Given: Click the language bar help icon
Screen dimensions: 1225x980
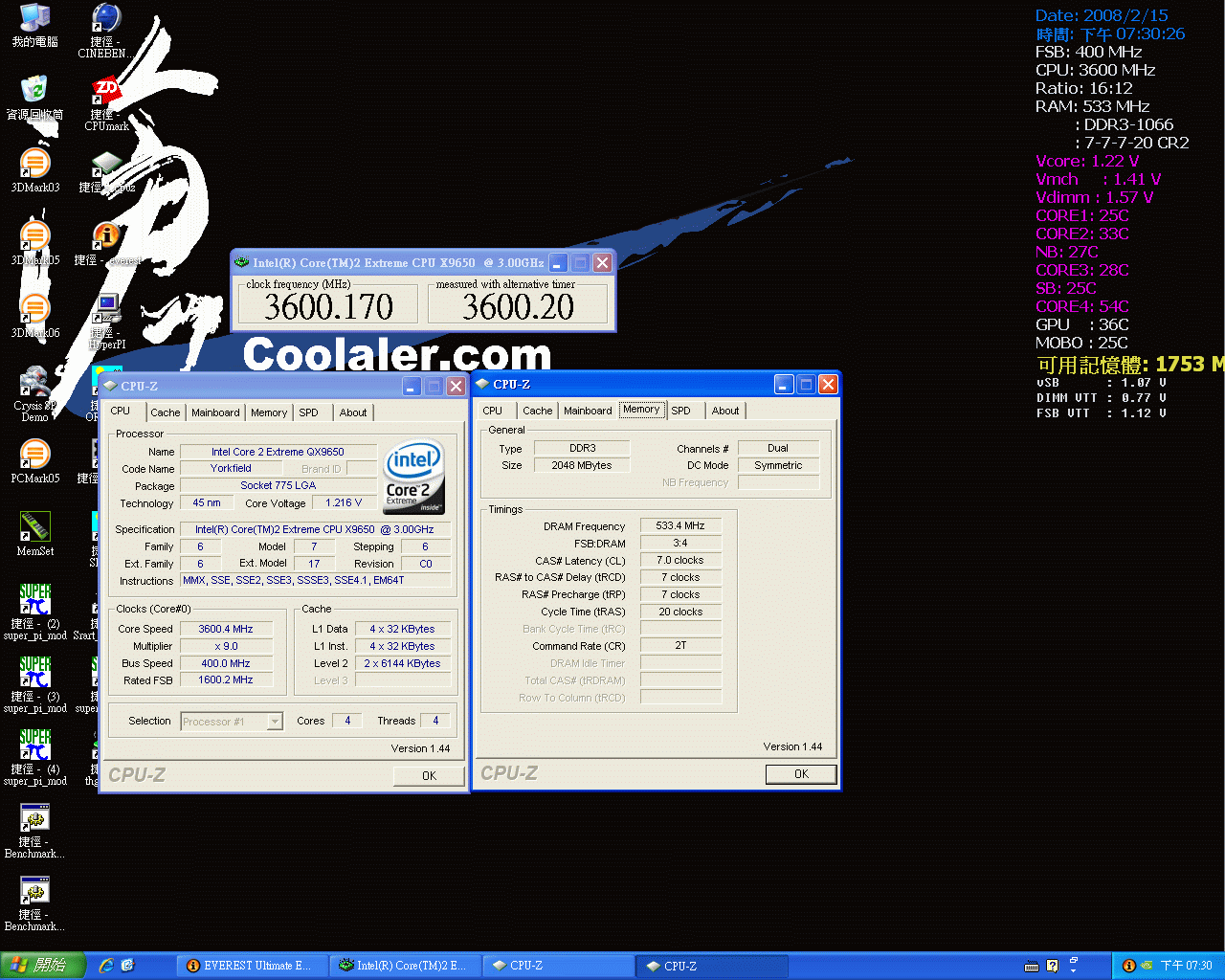Looking at the screenshot, I should [1053, 966].
